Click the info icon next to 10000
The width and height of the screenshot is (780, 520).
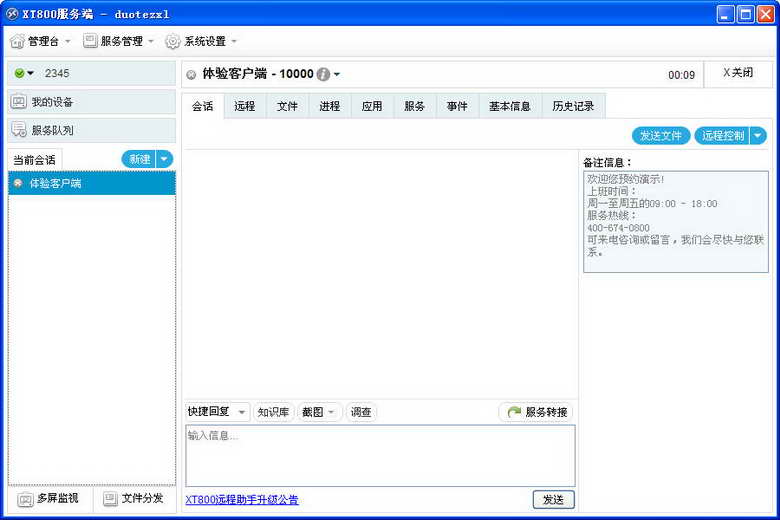(x=323, y=75)
